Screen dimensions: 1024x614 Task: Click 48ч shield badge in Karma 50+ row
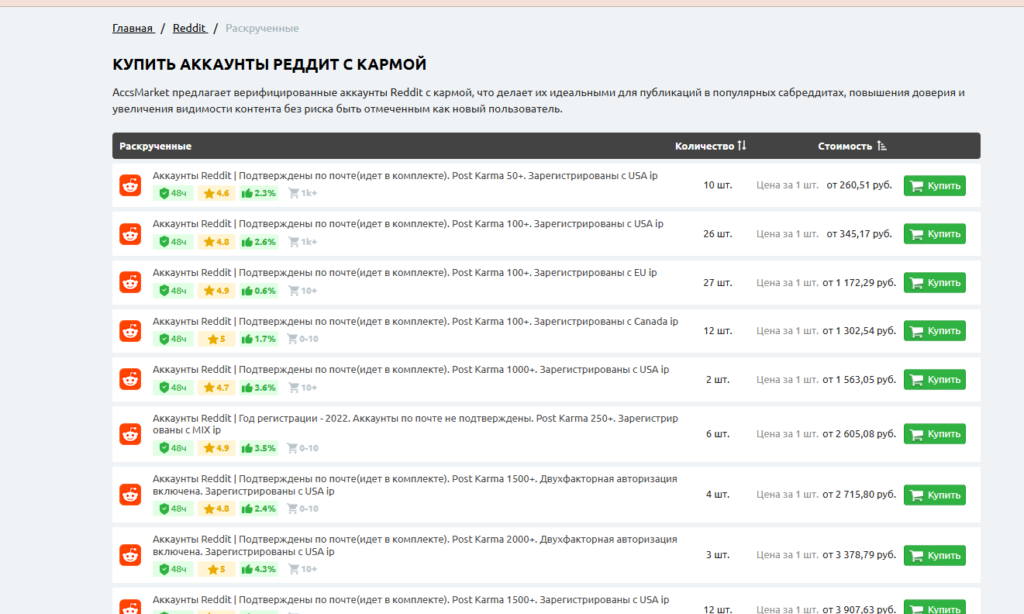(x=173, y=193)
